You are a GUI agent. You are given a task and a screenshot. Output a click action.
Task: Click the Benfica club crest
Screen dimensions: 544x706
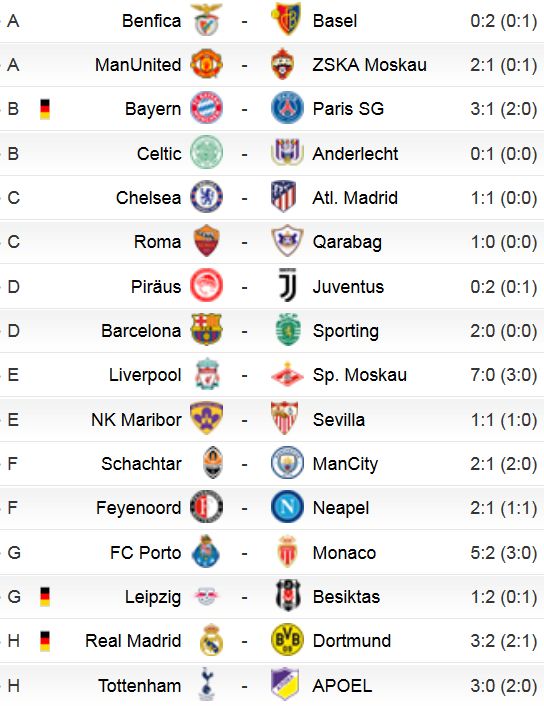[x=206, y=20]
